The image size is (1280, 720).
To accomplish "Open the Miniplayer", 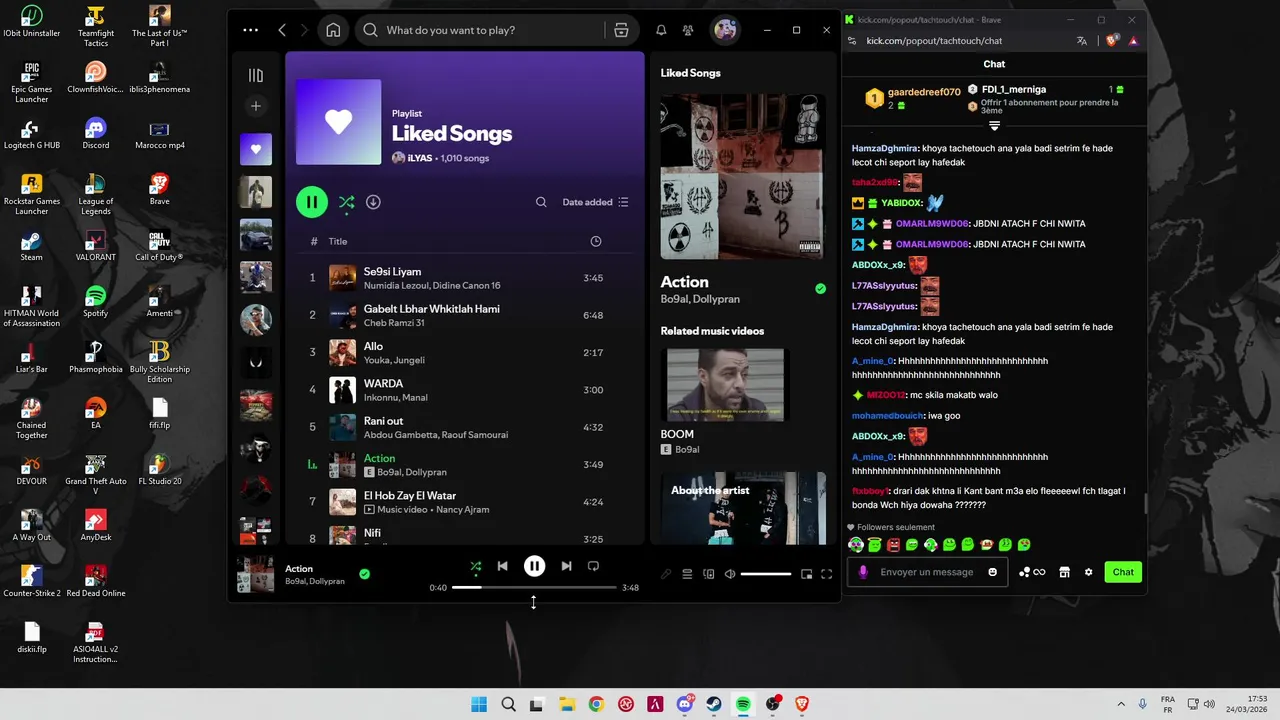I will pos(807,574).
